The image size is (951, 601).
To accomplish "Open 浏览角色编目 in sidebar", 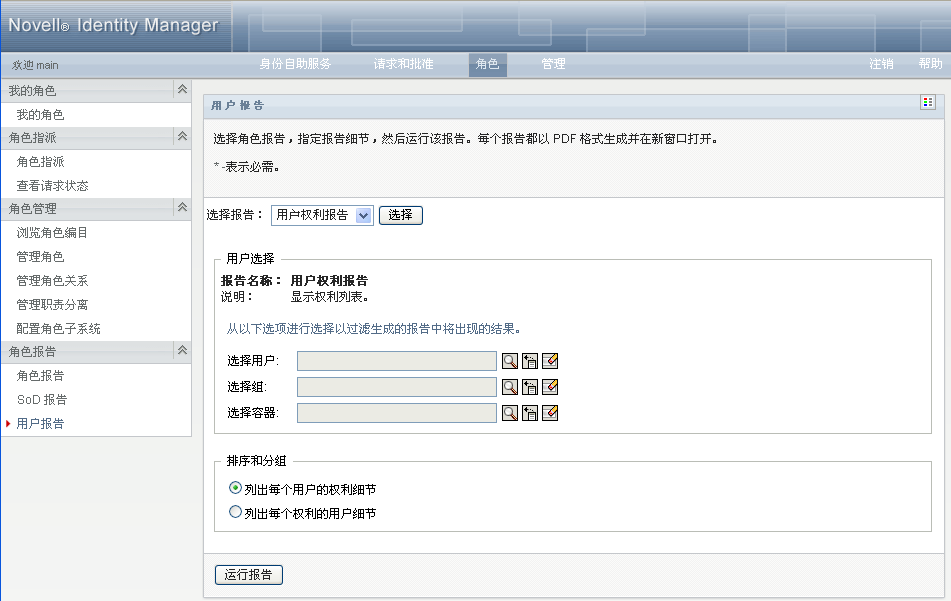I will [52, 233].
